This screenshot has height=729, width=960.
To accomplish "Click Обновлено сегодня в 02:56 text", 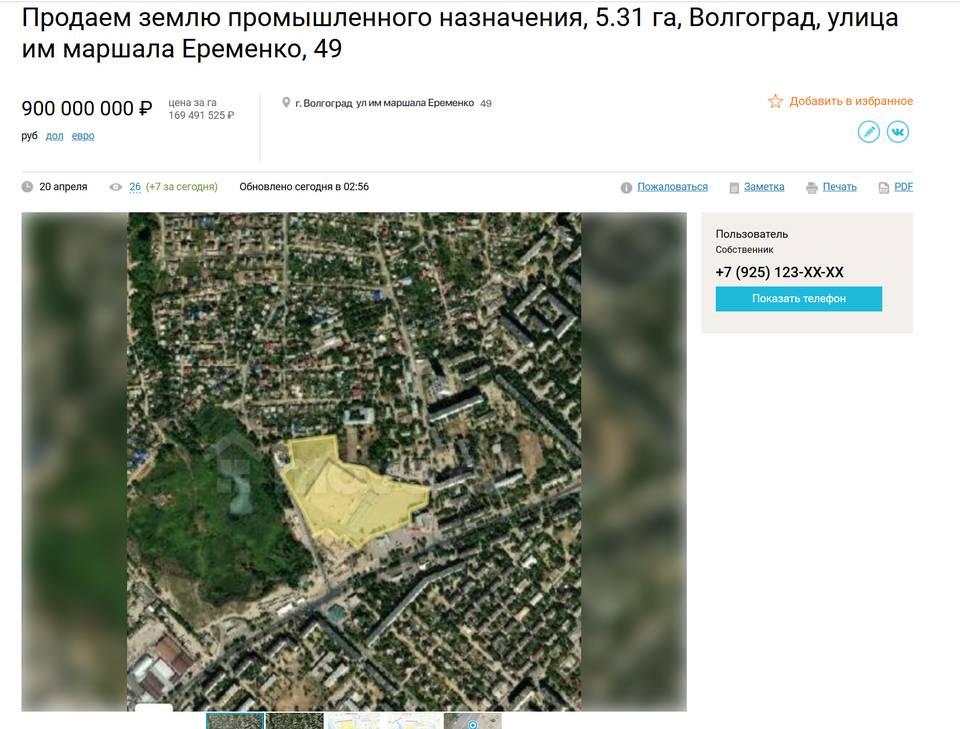I will [304, 187].
